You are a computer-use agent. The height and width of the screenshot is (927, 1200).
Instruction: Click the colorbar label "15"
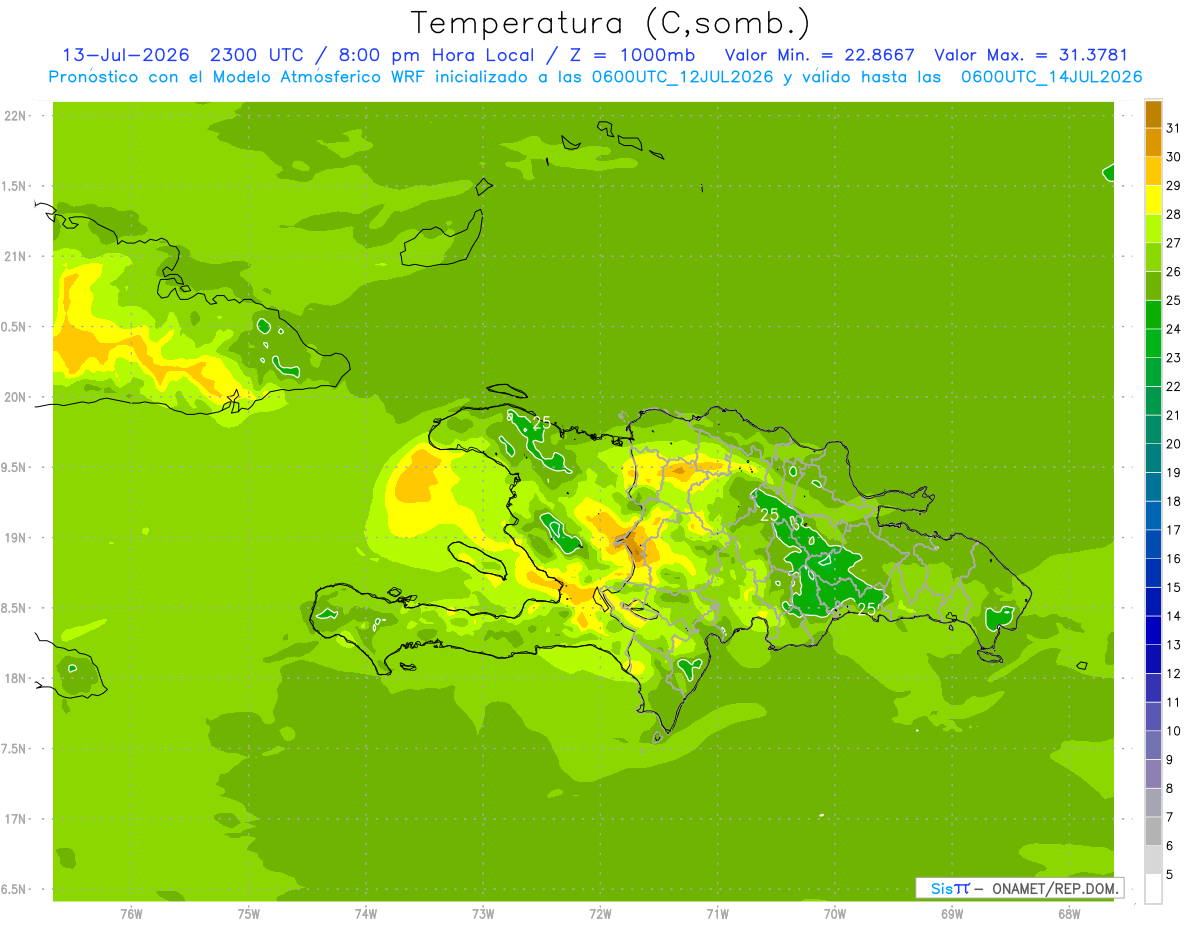(1174, 587)
